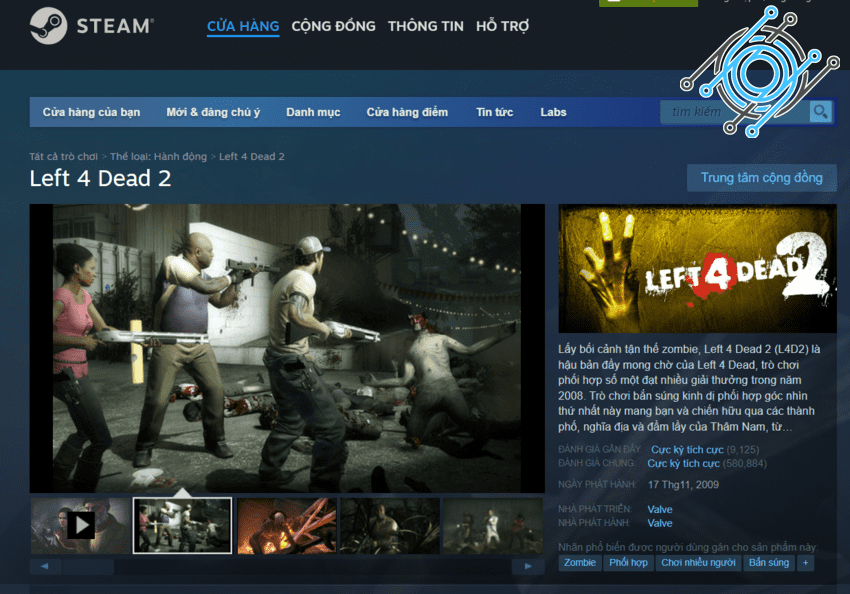Open the developer Valve link
850x594 pixels.
tap(660, 509)
